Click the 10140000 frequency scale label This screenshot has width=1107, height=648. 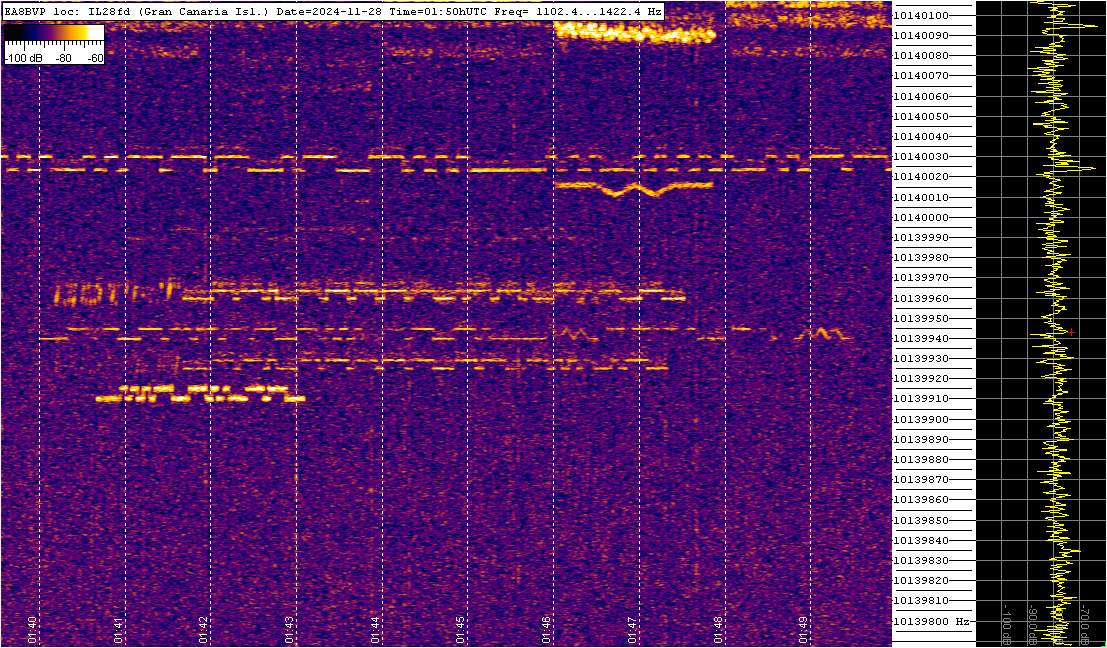click(921, 217)
